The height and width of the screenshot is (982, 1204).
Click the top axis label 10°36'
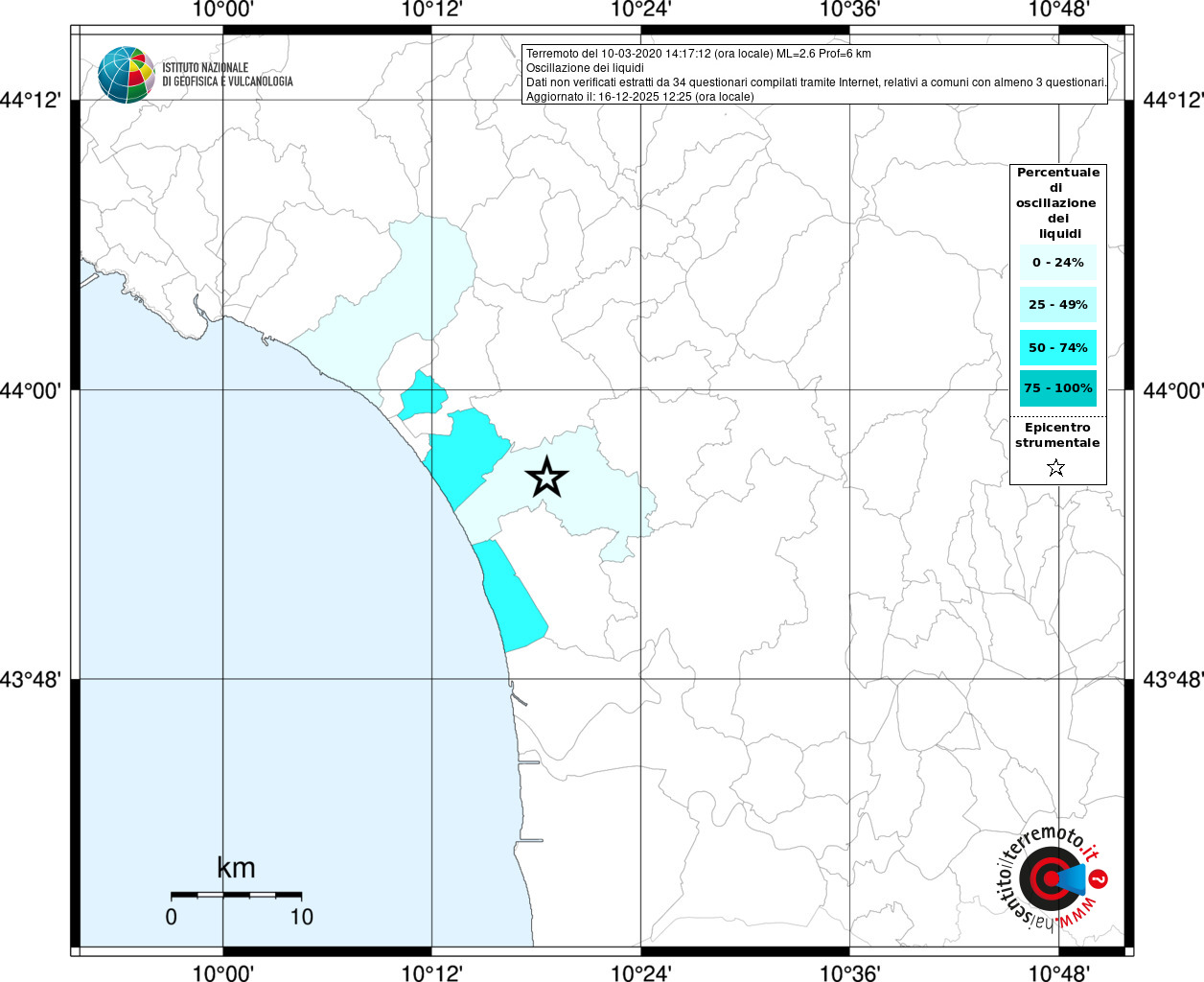[849, 10]
